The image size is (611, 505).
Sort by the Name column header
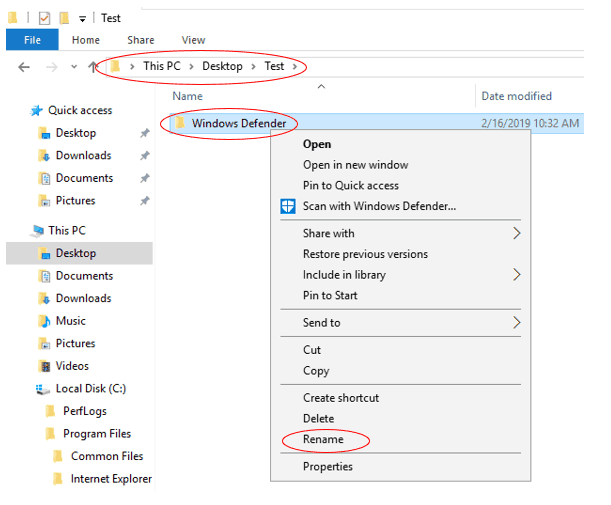click(188, 96)
